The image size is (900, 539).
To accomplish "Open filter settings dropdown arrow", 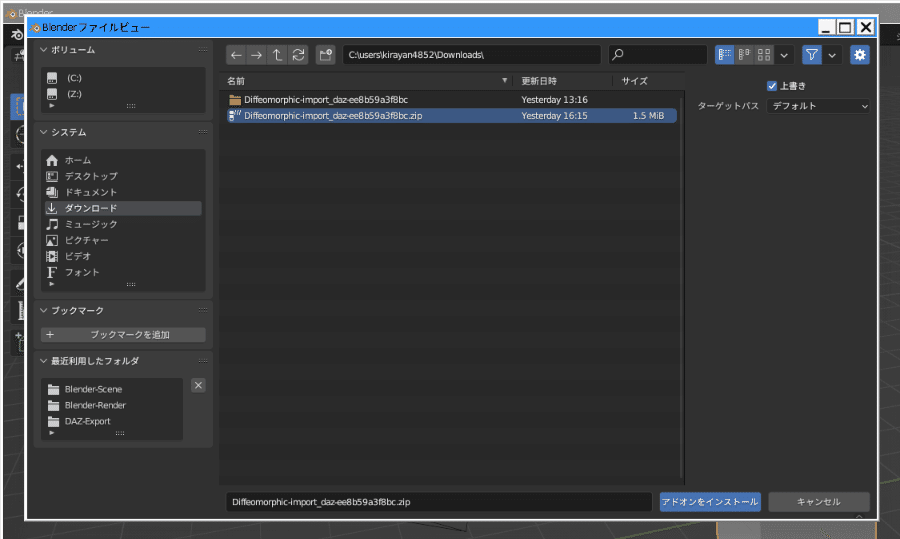I will tap(832, 55).
